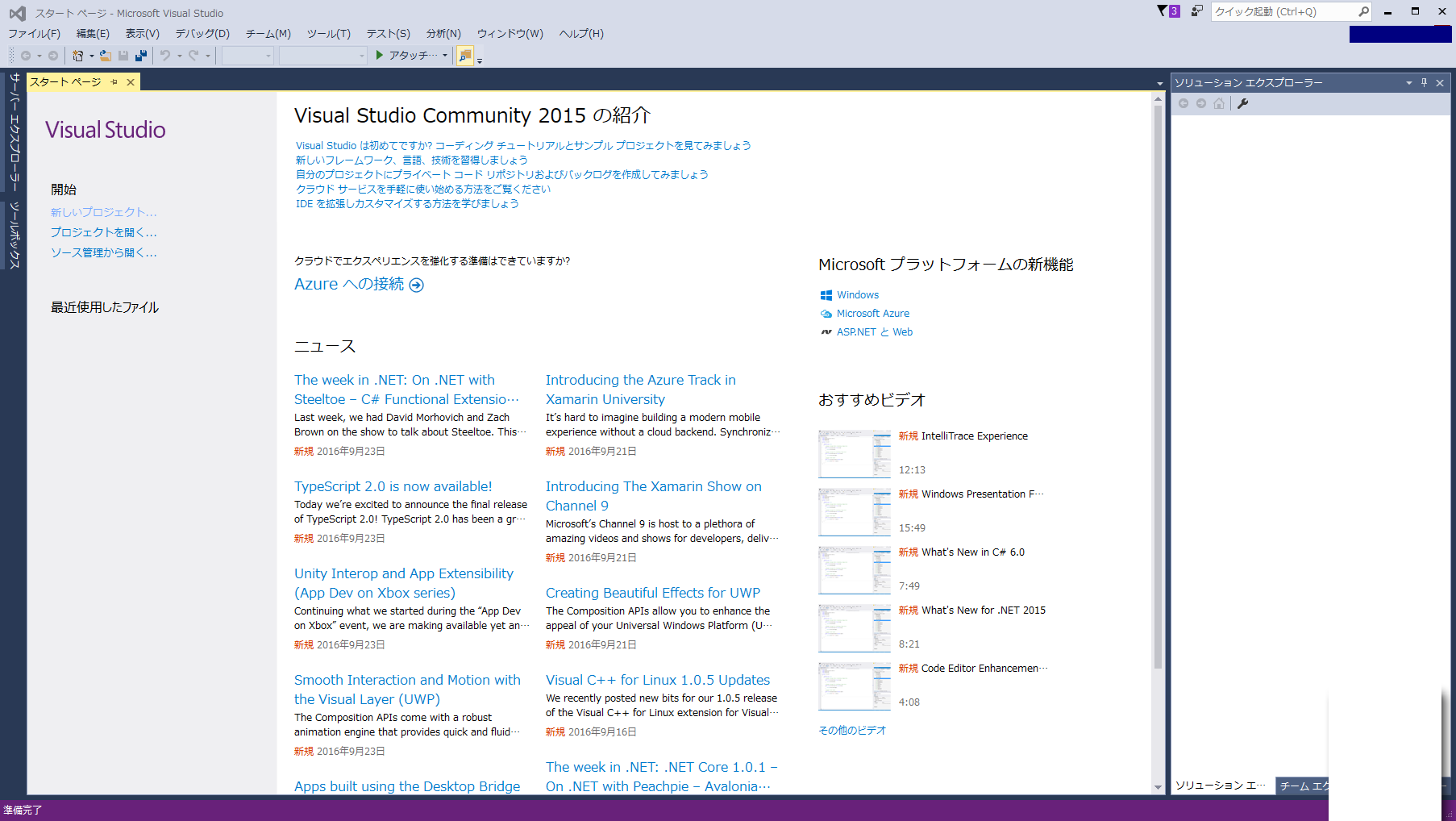Close the Solution Explorer panel

[x=1440, y=82]
